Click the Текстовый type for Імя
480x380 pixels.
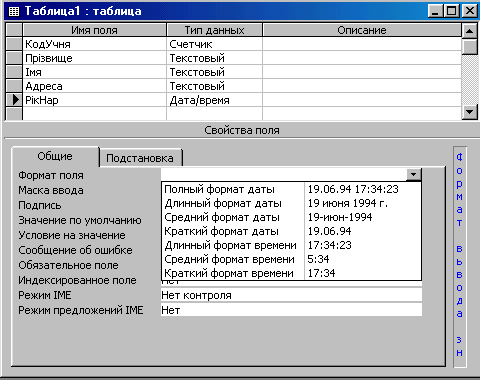point(215,72)
